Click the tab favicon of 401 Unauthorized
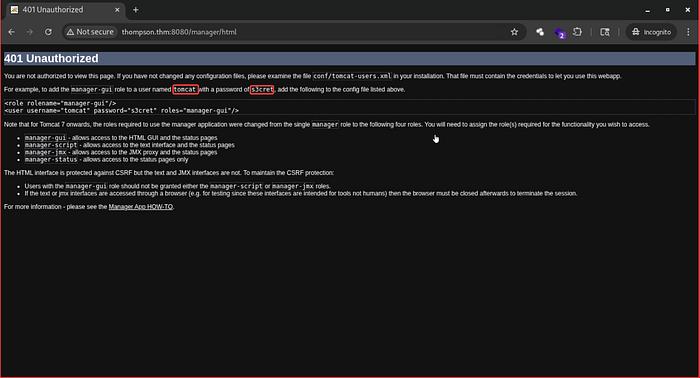 [x=14, y=10]
